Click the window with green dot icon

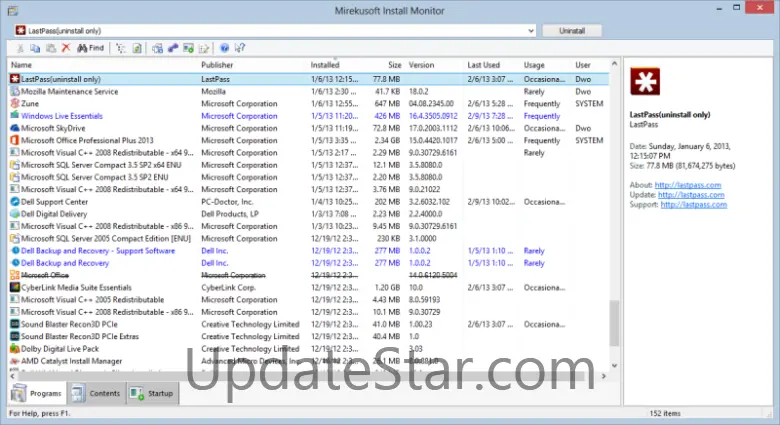tap(188, 48)
